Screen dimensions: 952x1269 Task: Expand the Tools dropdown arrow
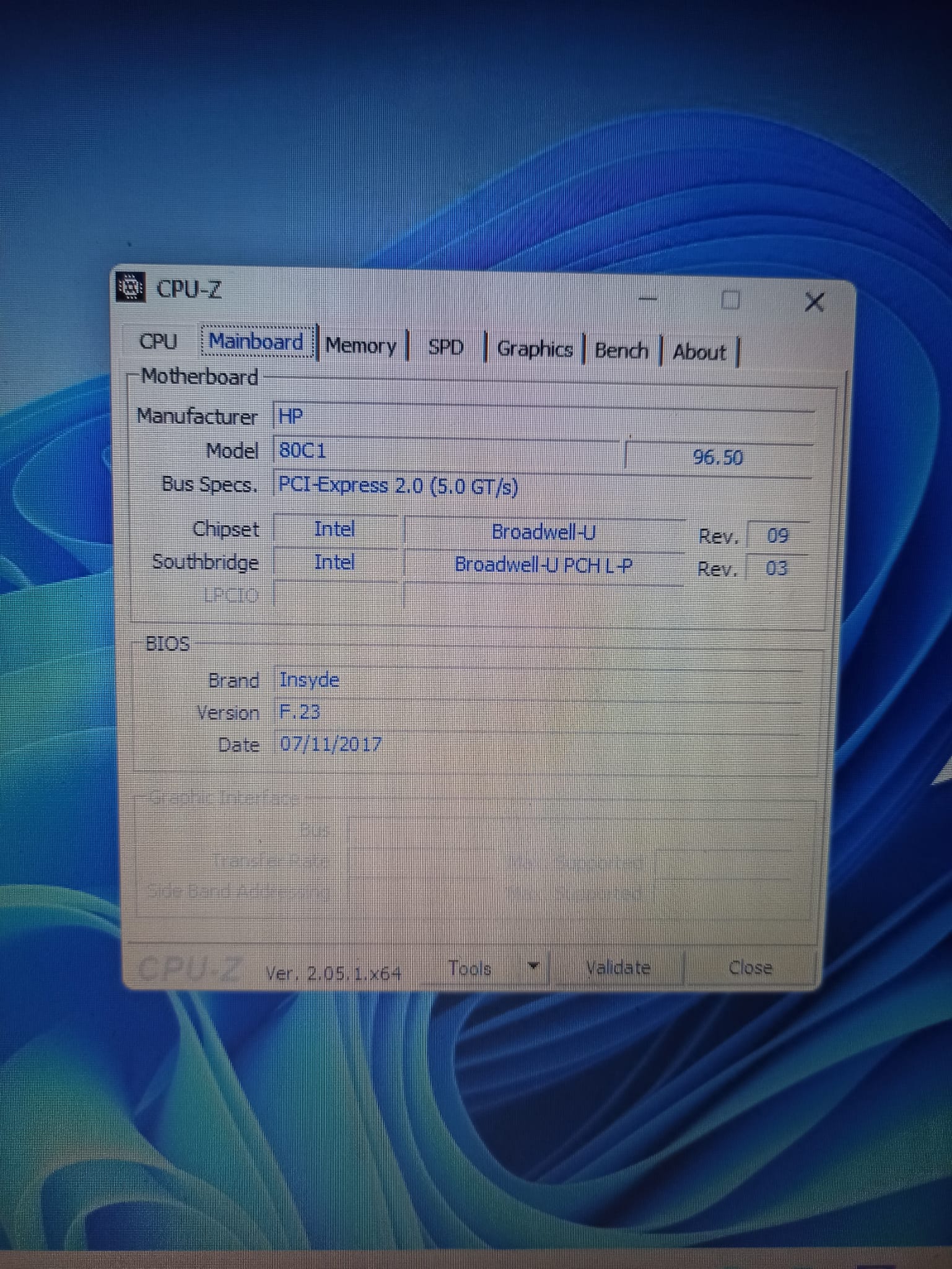point(534,966)
